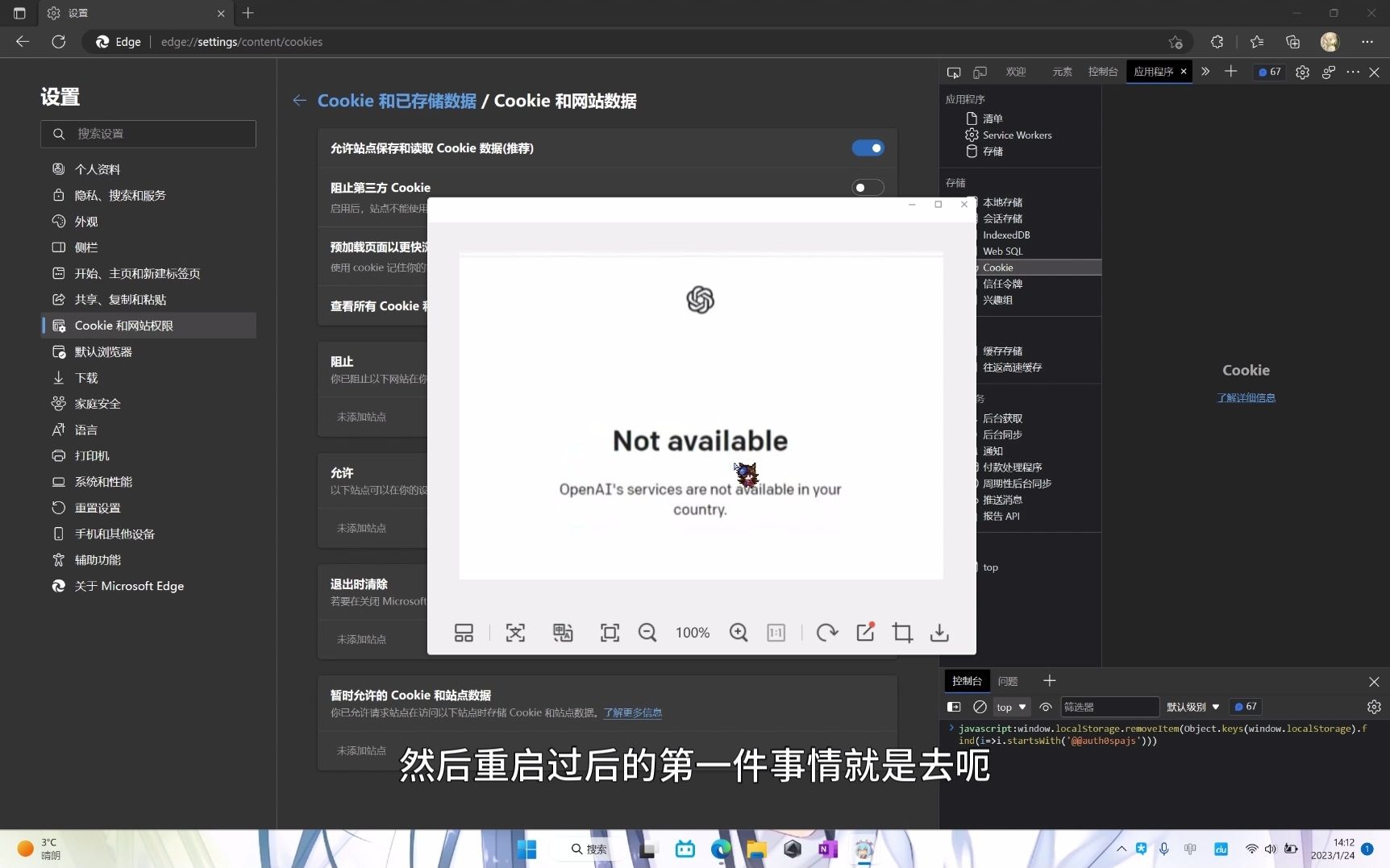
Task: Open the edit annotation tool in screenshot viewer
Action: (865, 633)
